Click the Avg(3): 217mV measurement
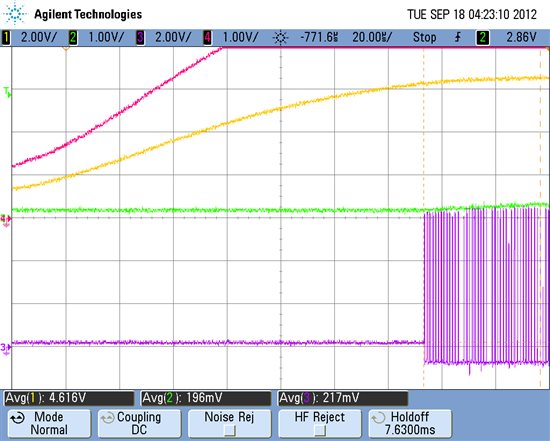This screenshot has height=441, width=550. tap(342, 398)
